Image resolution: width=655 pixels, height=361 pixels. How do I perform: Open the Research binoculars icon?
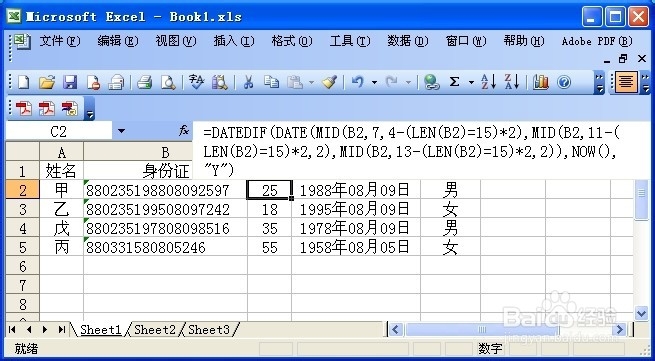click(x=219, y=82)
